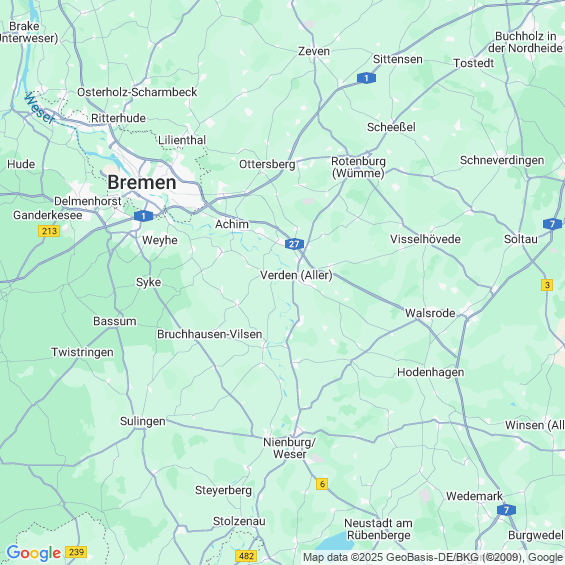Select the Osterholz-Scharmbeck label
The image size is (565, 565).
[137, 92]
